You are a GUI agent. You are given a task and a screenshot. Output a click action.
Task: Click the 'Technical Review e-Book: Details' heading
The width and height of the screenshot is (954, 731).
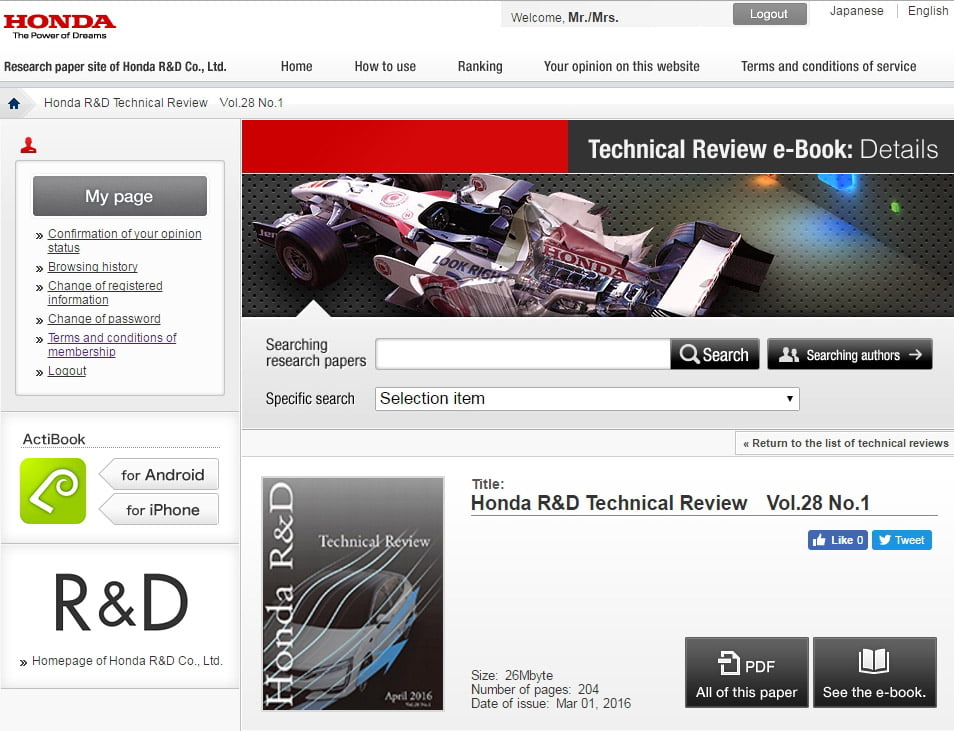(763, 149)
